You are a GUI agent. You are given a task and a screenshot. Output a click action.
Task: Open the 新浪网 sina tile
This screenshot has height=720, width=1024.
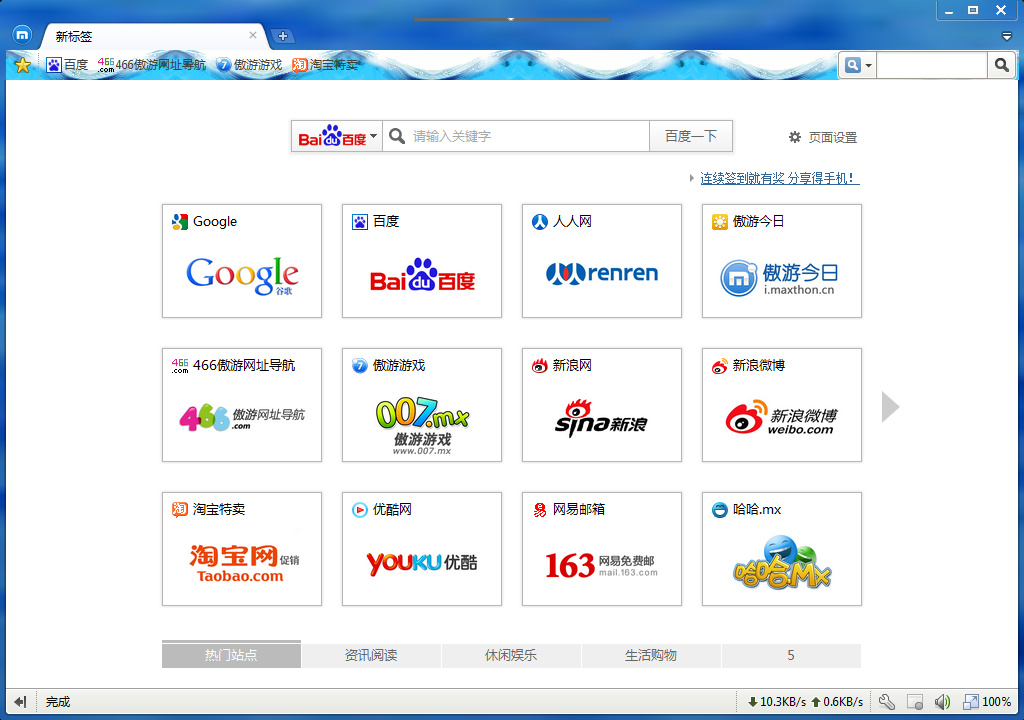[601, 404]
